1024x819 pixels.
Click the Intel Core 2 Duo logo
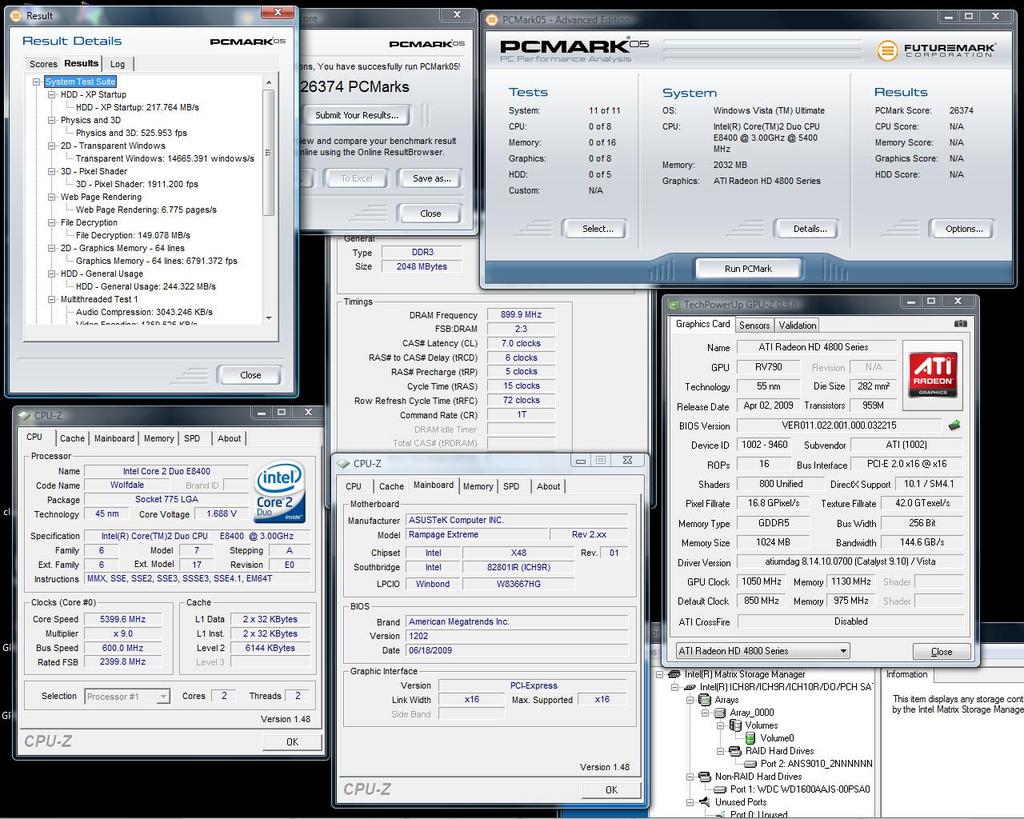(x=281, y=492)
